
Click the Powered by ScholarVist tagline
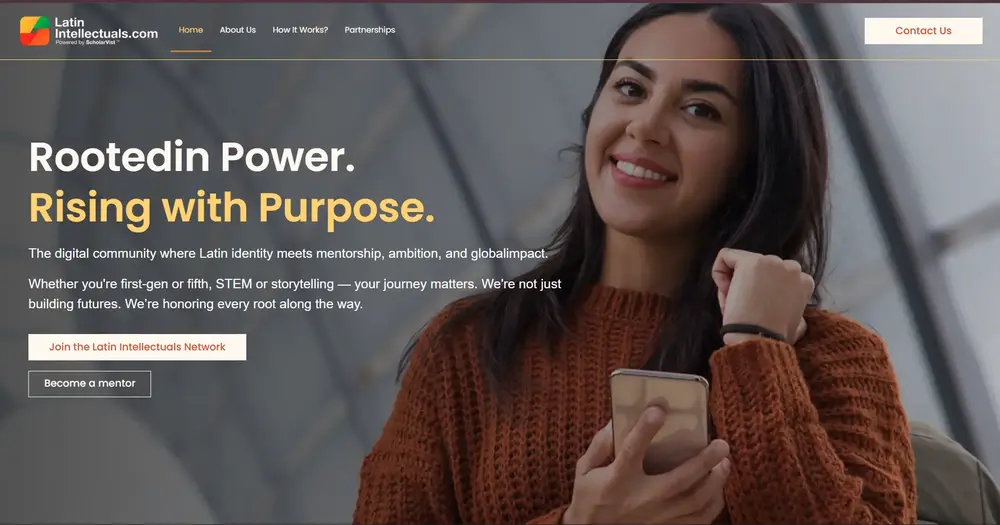click(x=87, y=43)
